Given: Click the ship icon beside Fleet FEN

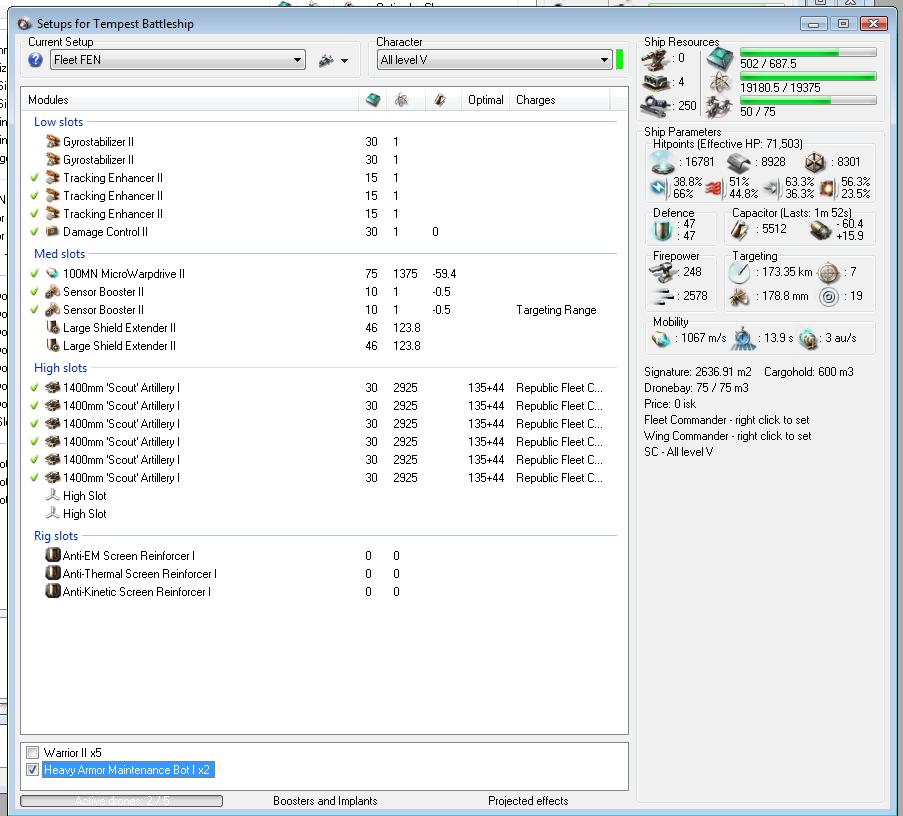Looking at the screenshot, I should tap(327, 60).
